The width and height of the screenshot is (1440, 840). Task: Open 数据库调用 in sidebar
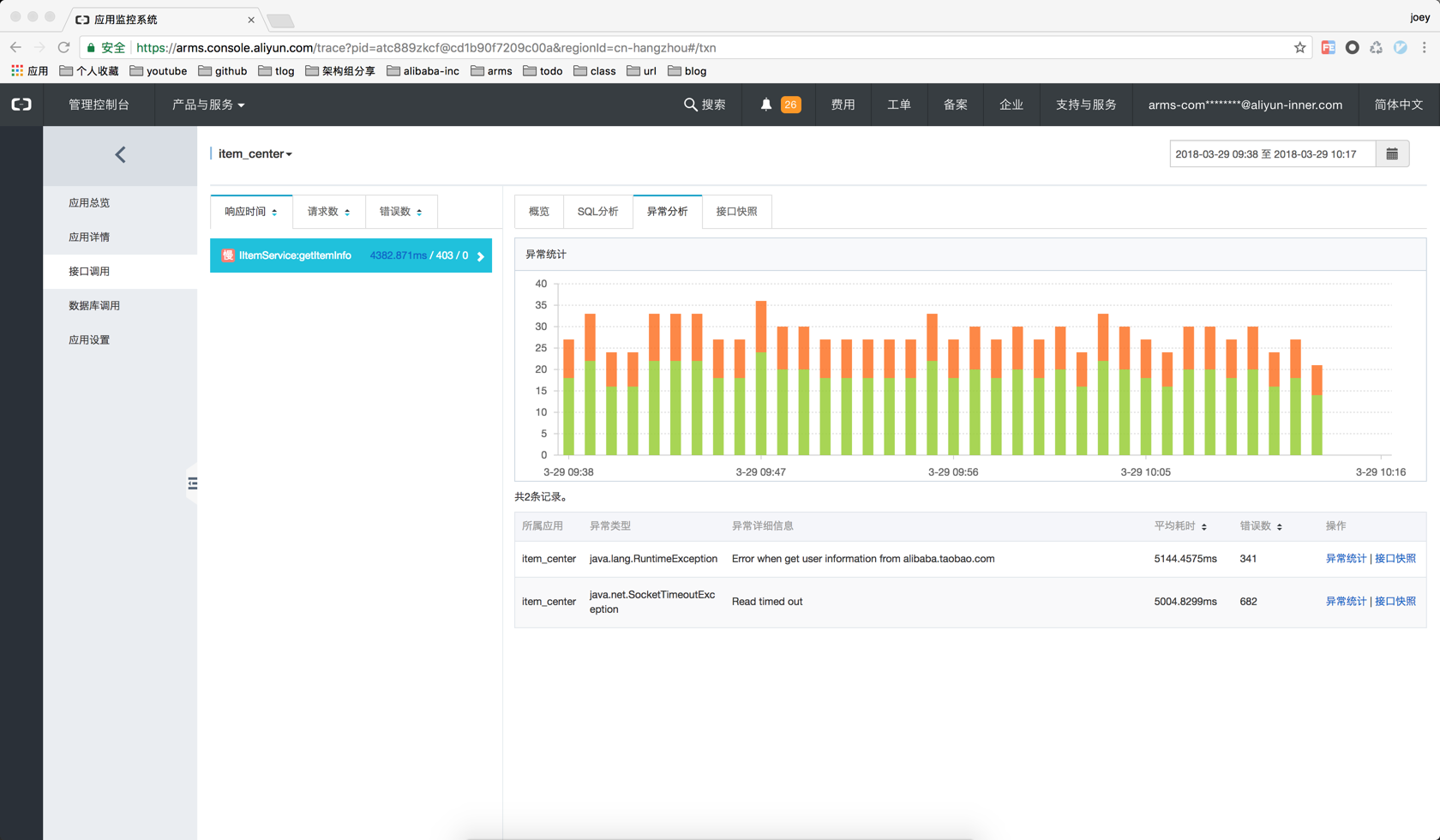point(120,306)
